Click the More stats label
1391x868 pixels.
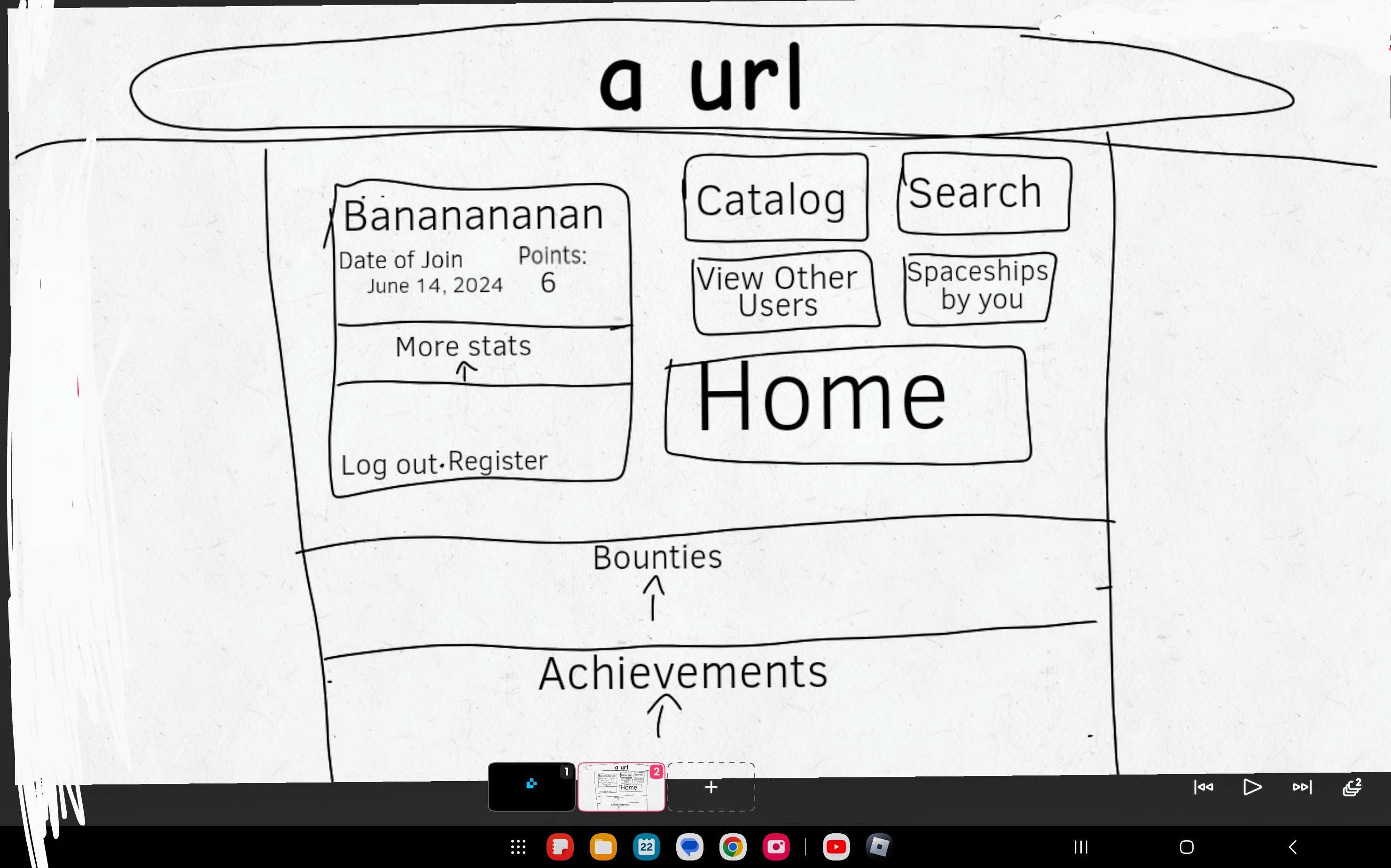[463, 346]
